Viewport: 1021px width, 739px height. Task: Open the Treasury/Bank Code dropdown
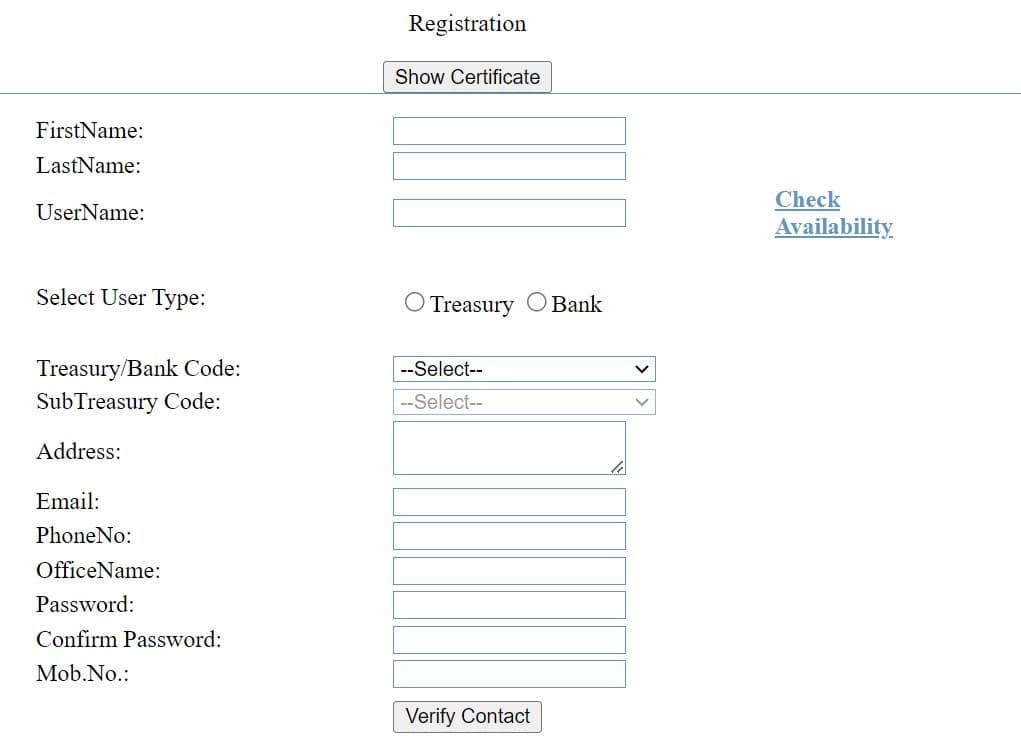pos(523,368)
